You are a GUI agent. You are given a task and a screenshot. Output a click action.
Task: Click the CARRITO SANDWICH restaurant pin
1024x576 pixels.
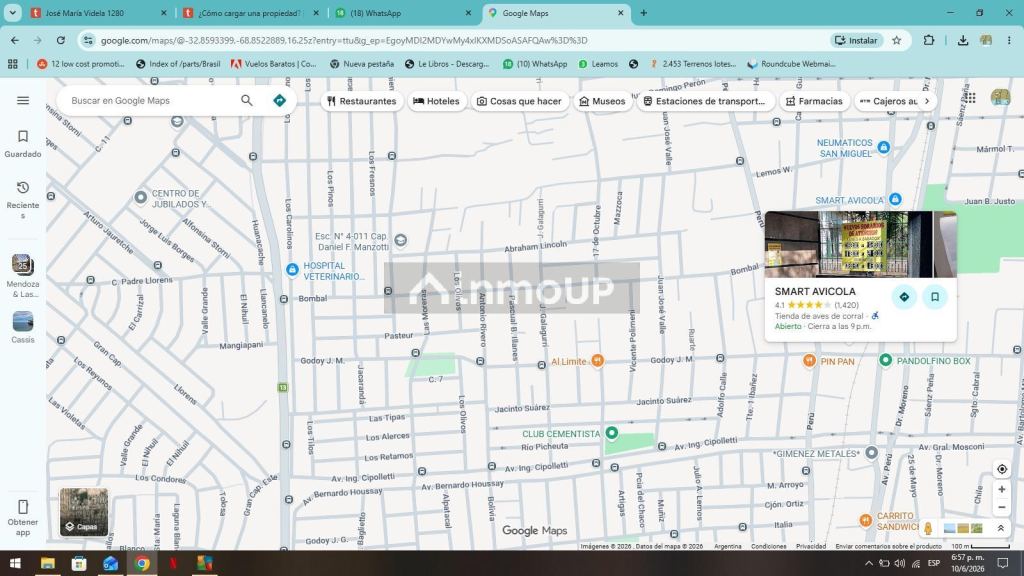point(865,520)
